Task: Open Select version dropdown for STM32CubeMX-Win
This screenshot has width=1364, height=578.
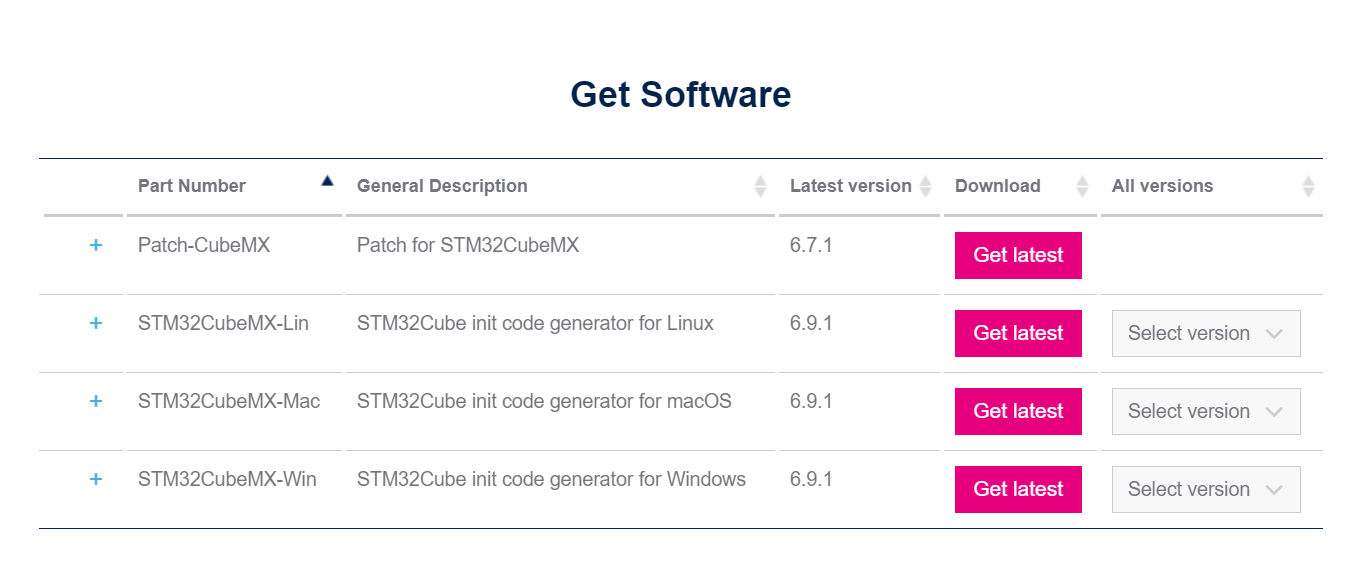Action: (x=1205, y=489)
